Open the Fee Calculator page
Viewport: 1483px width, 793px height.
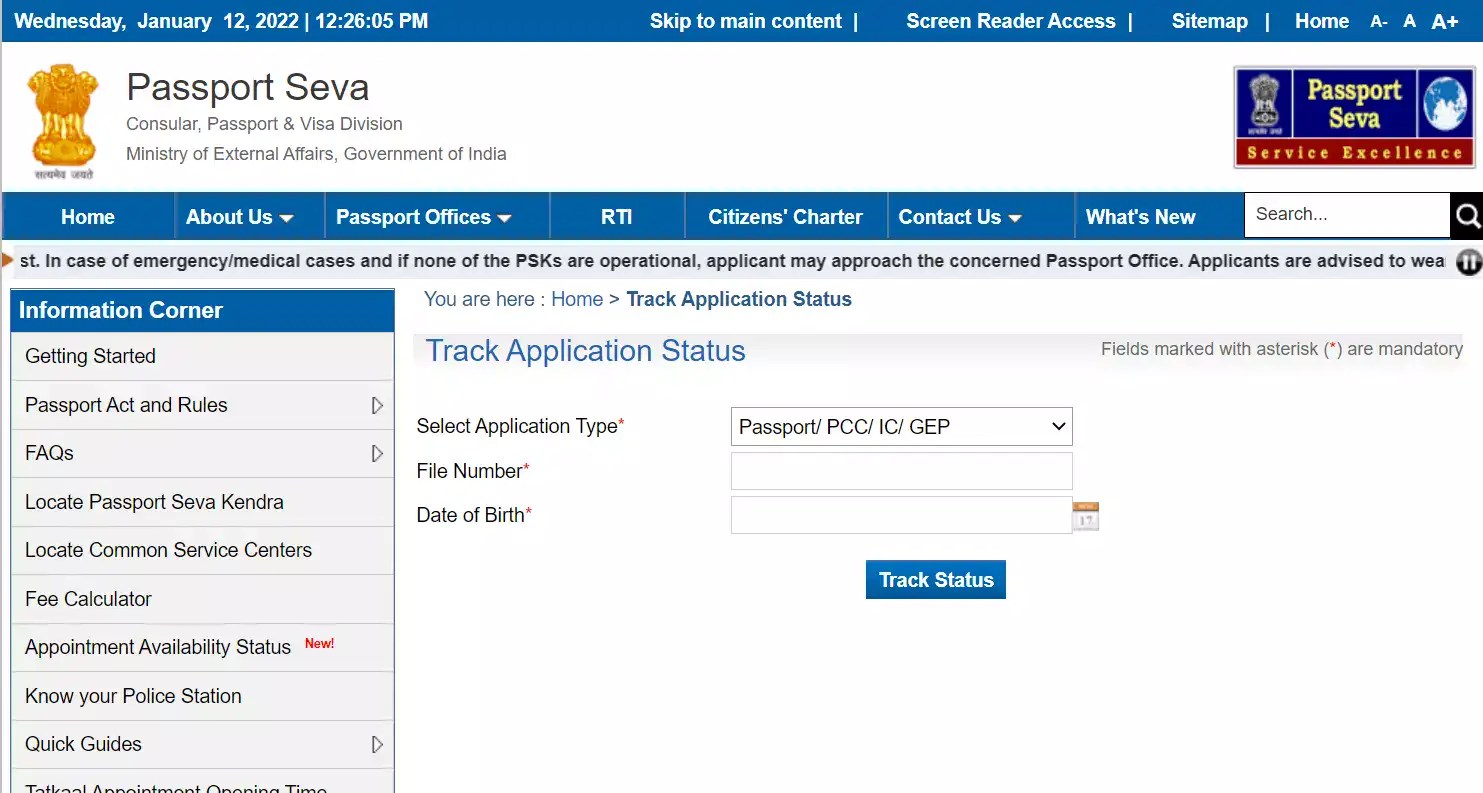pos(88,598)
